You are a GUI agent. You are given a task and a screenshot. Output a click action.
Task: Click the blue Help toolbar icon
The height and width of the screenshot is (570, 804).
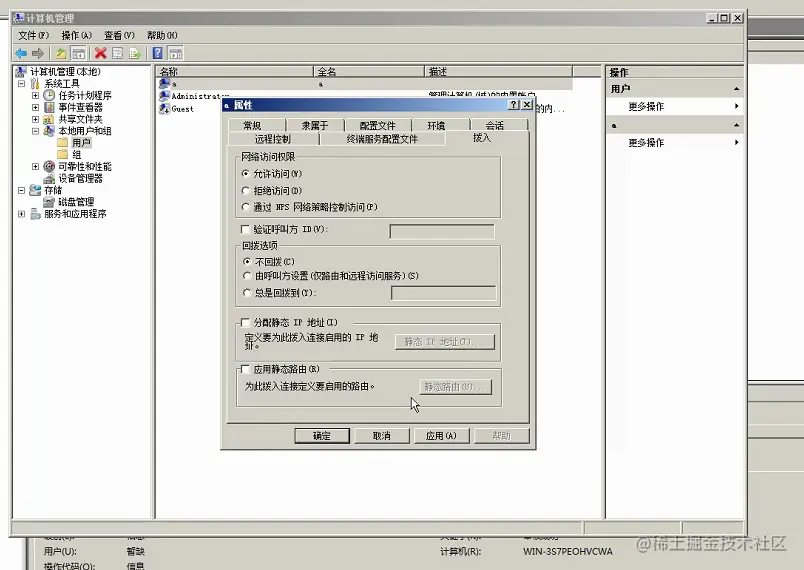pos(158,53)
